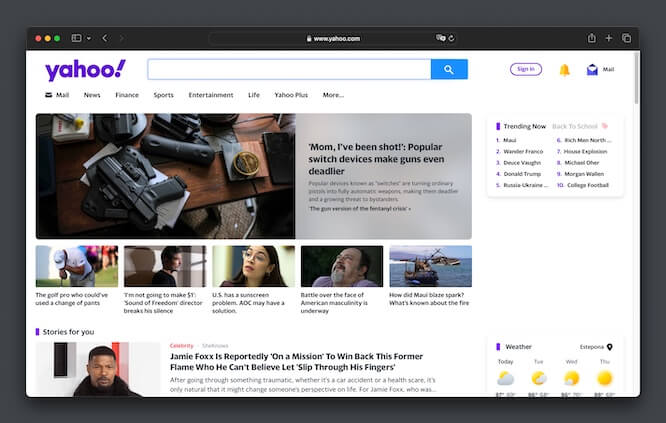The image size is (666, 423).
Task: Open the Maui blaze story thumbnail
Action: (430, 266)
